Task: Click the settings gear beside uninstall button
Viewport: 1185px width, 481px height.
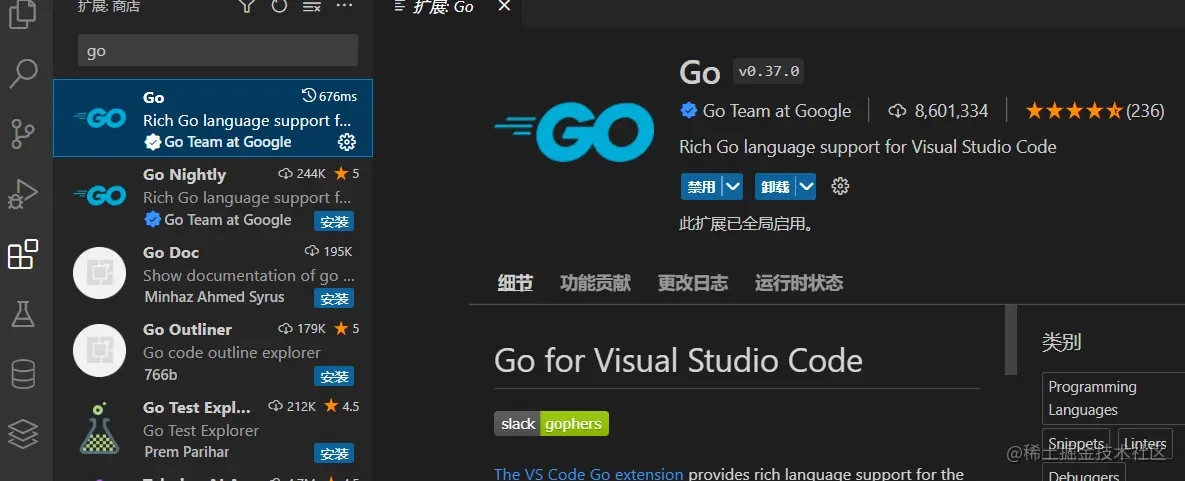Action: [840, 186]
